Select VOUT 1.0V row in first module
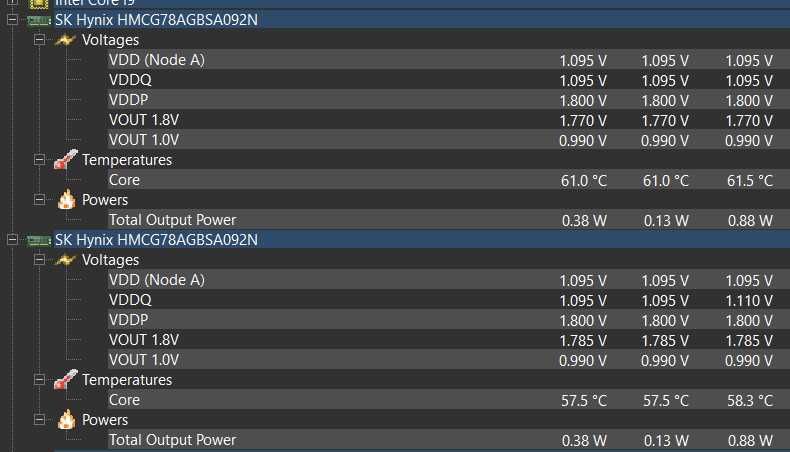Viewport: 790px width, 452px height. pyautogui.click(x=448, y=140)
